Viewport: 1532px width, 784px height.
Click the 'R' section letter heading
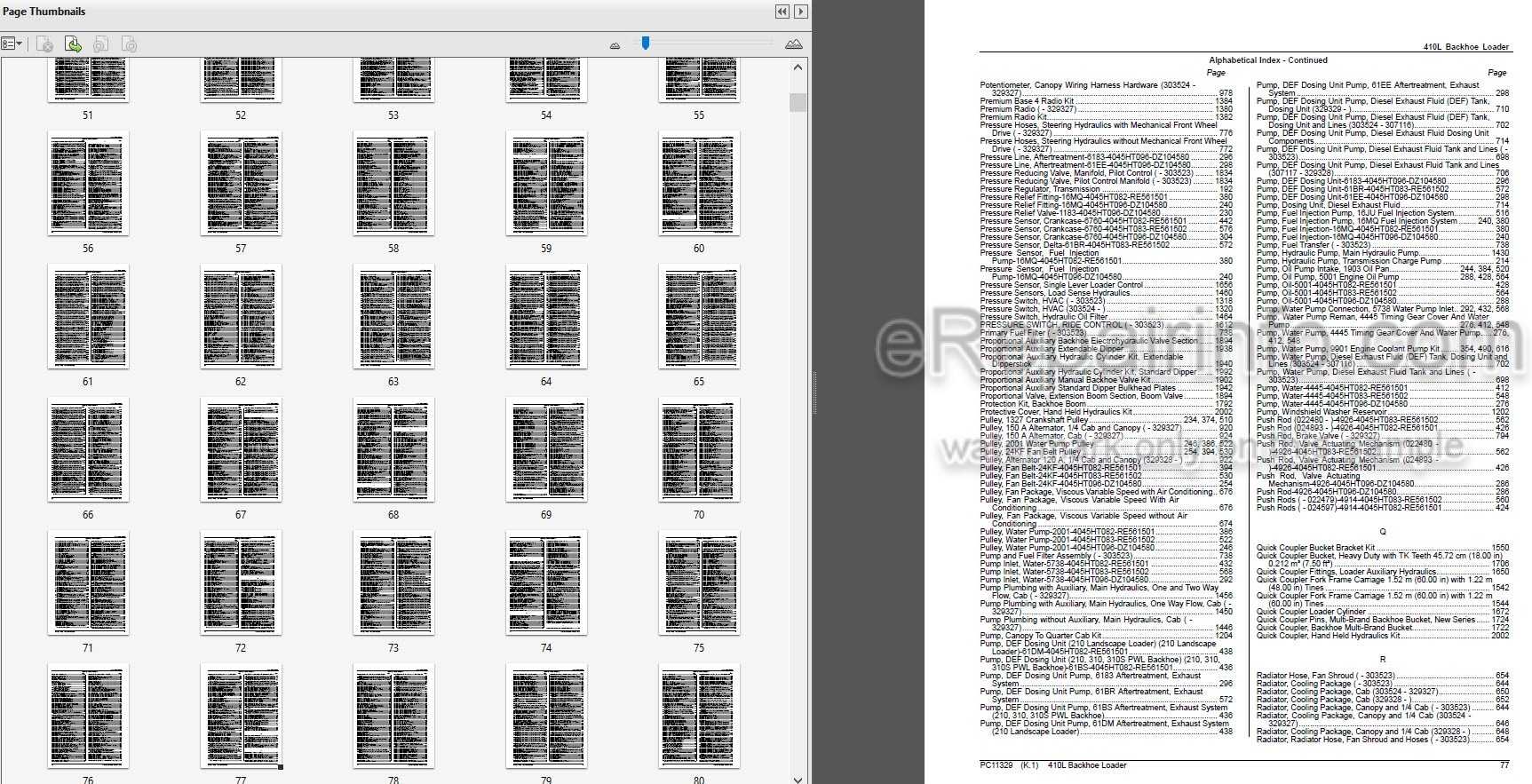(x=1382, y=660)
